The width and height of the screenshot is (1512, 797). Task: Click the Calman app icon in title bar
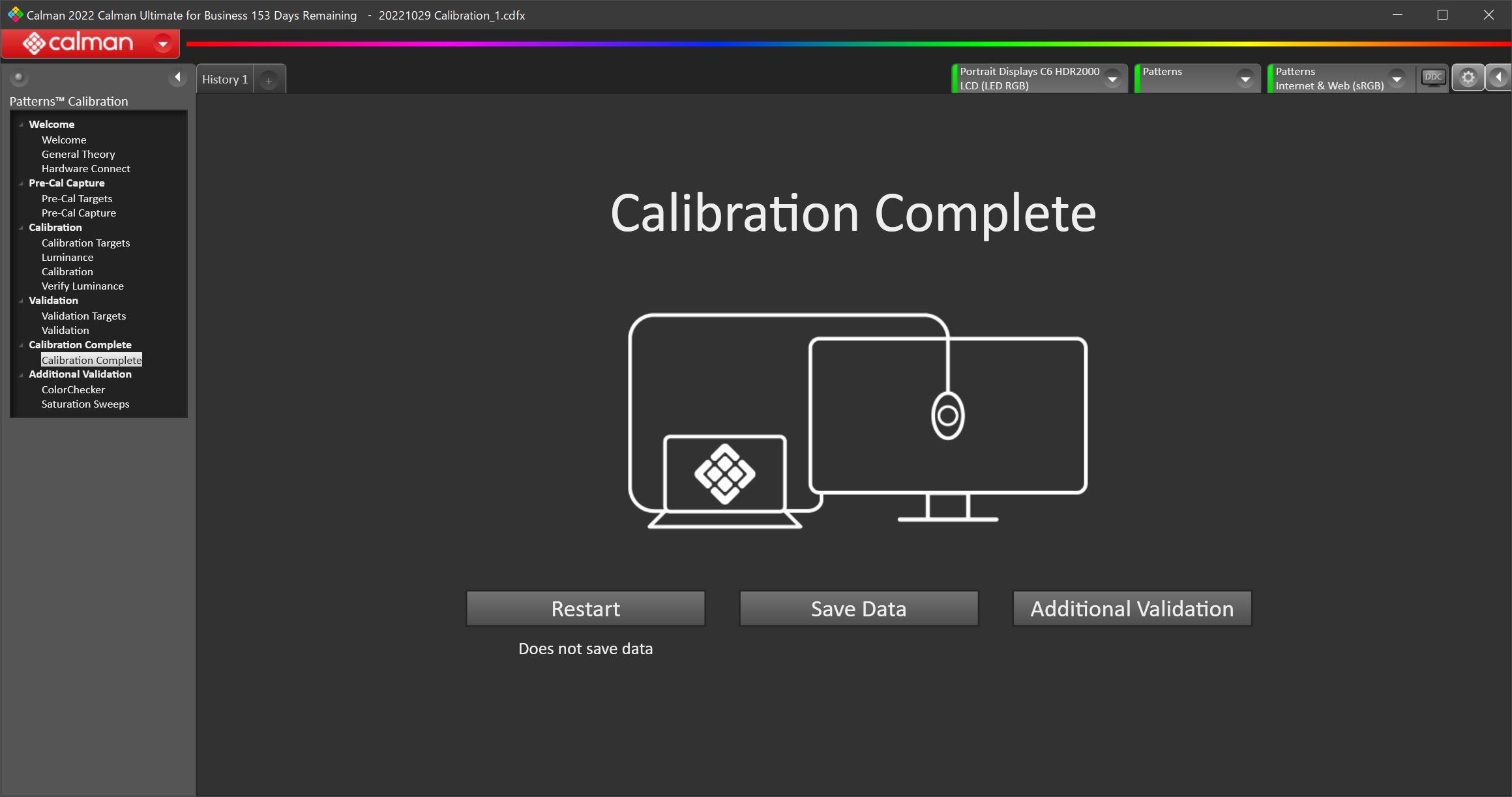click(x=15, y=14)
